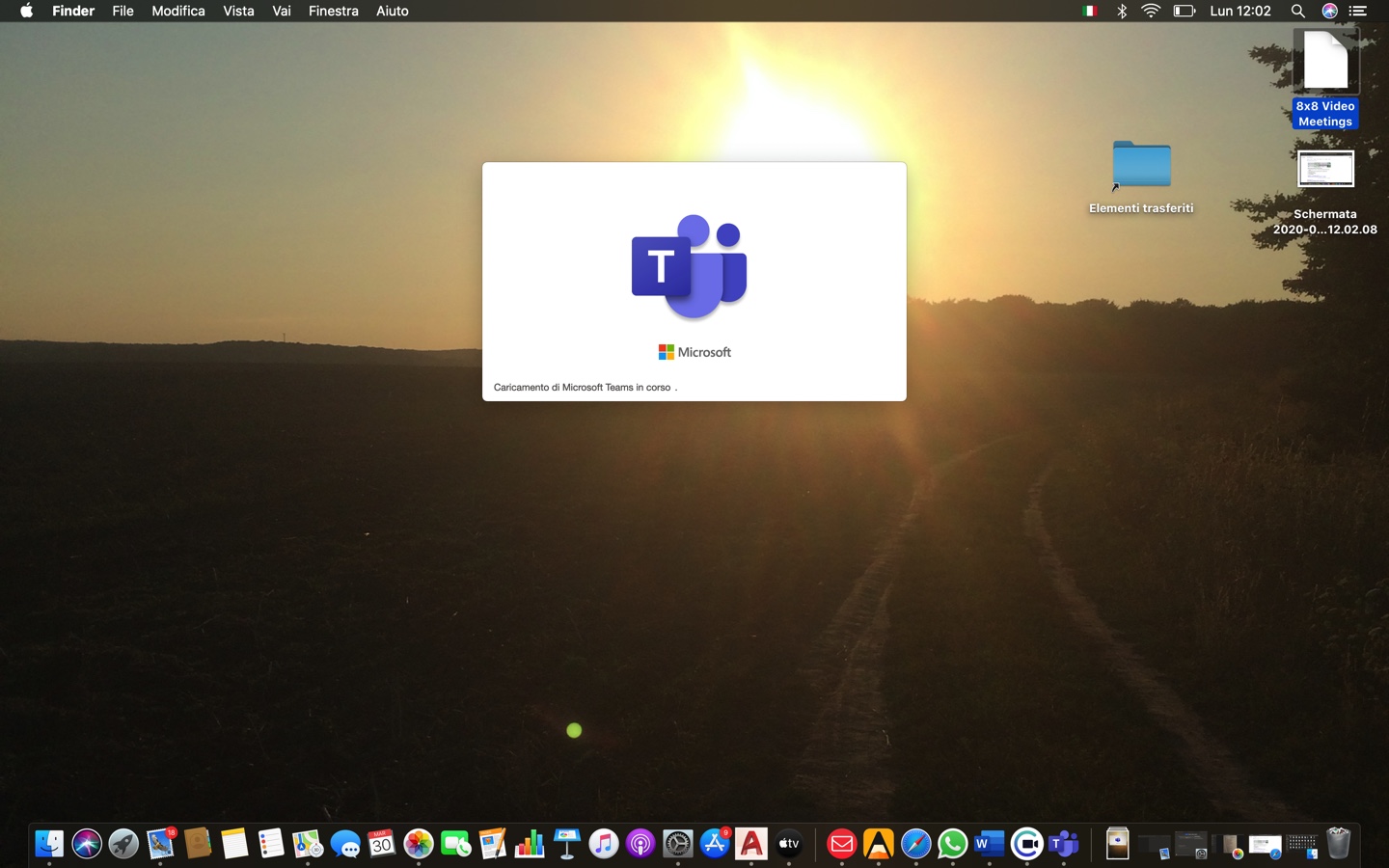Image resolution: width=1389 pixels, height=868 pixels.
Task: Select the Elementi trasferiti desktop folder
Action: point(1141,177)
